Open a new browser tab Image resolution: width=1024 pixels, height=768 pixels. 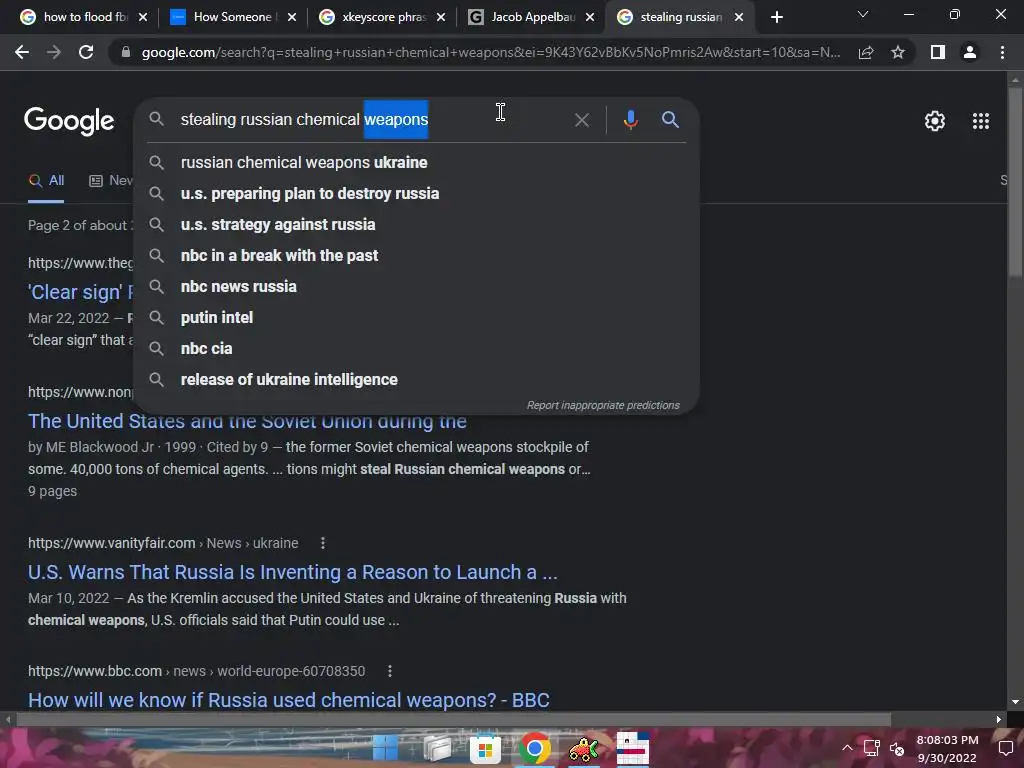click(776, 17)
